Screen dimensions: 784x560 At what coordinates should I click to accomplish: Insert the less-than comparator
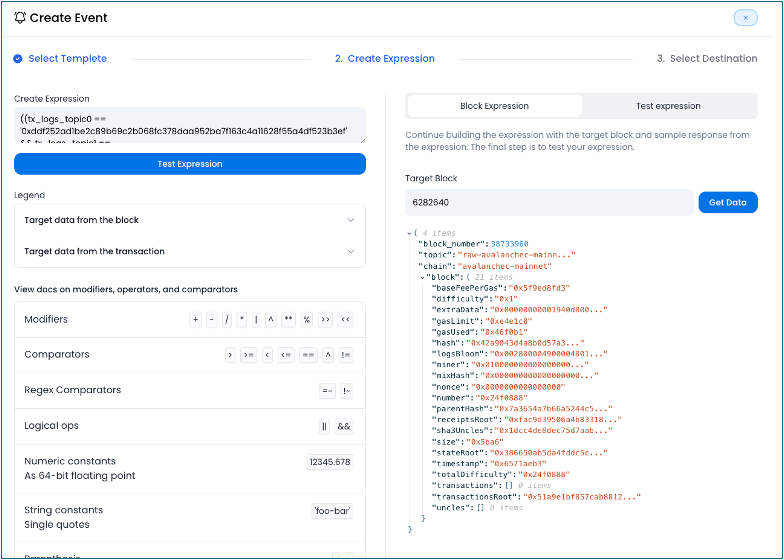[268, 355]
